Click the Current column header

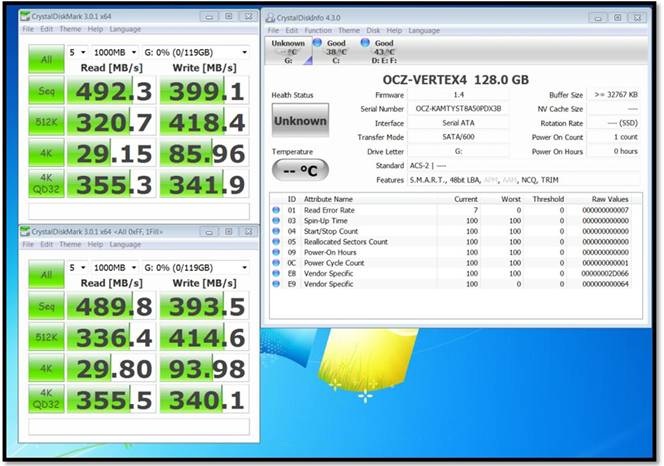[x=466, y=199]
